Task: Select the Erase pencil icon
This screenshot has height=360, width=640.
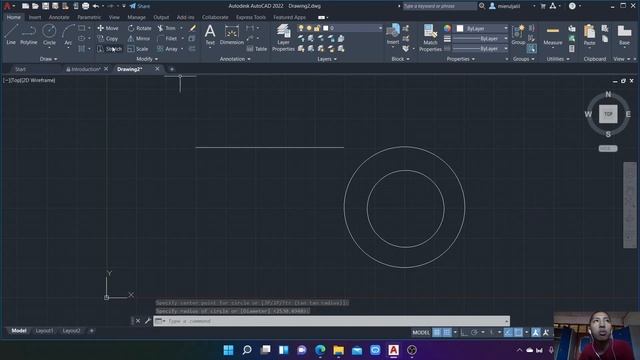Action: [x=192, y=28]
